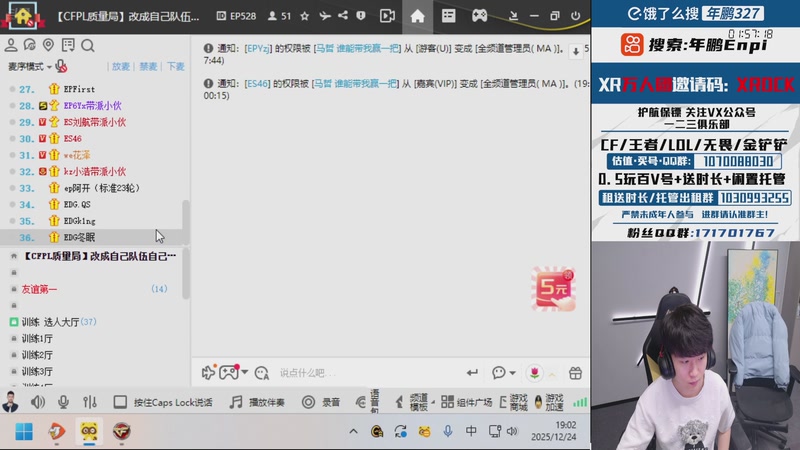The width and height of the screenshot is (800, 450).
Task: Open the gamepad icon in chat toolbar
Action: (x=229, y=372)
